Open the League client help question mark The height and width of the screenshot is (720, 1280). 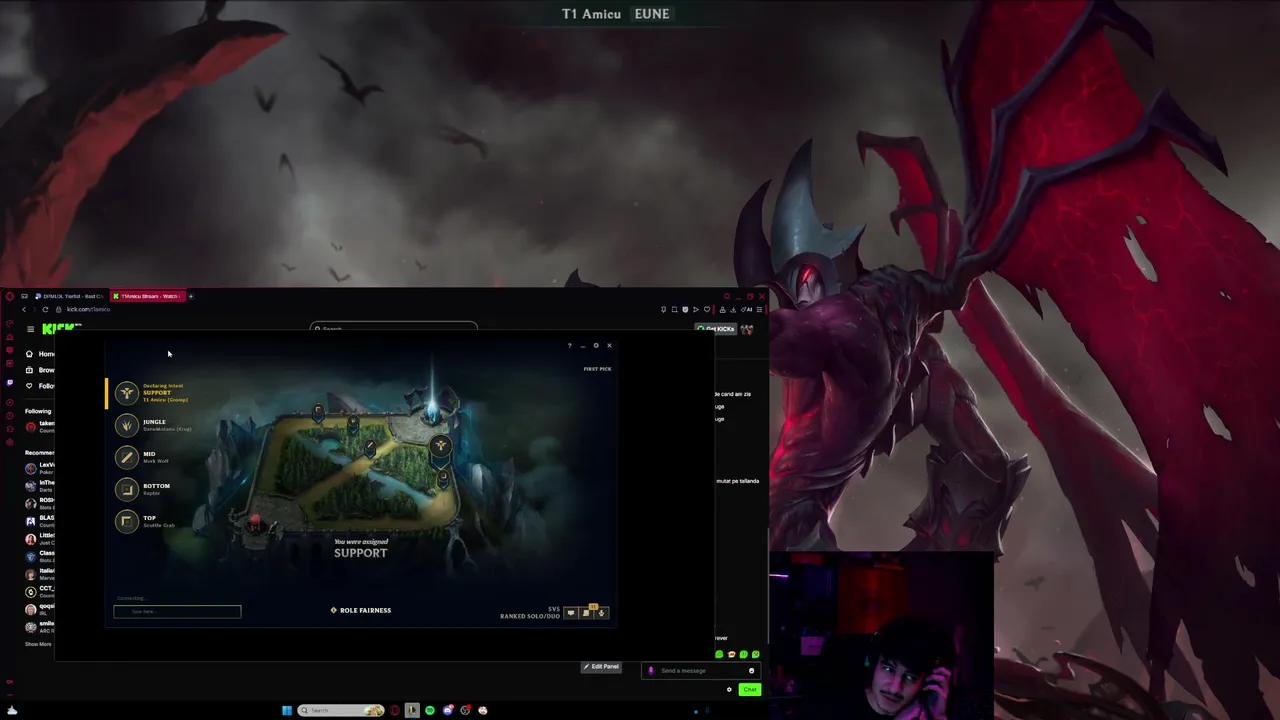pos(570,346)
